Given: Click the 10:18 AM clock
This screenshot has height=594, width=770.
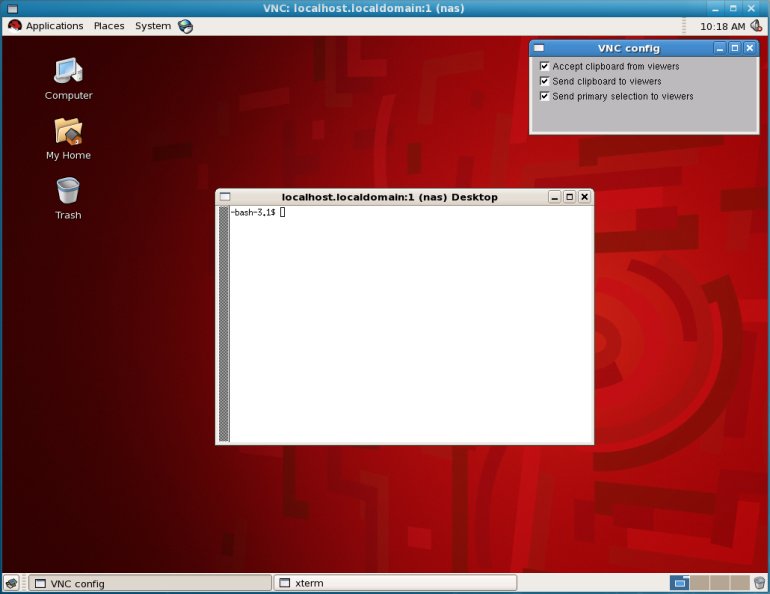Looking at the screenshot, I should pos(722,26).
